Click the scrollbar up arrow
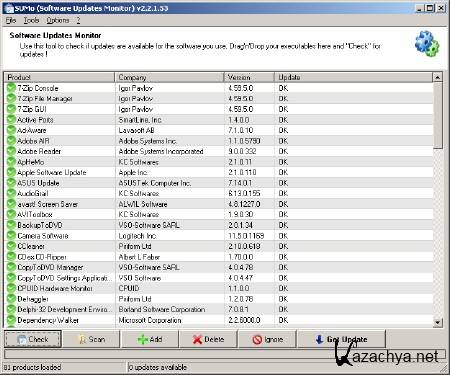Screen dimensions: 450x375 [x=438, y=77]
